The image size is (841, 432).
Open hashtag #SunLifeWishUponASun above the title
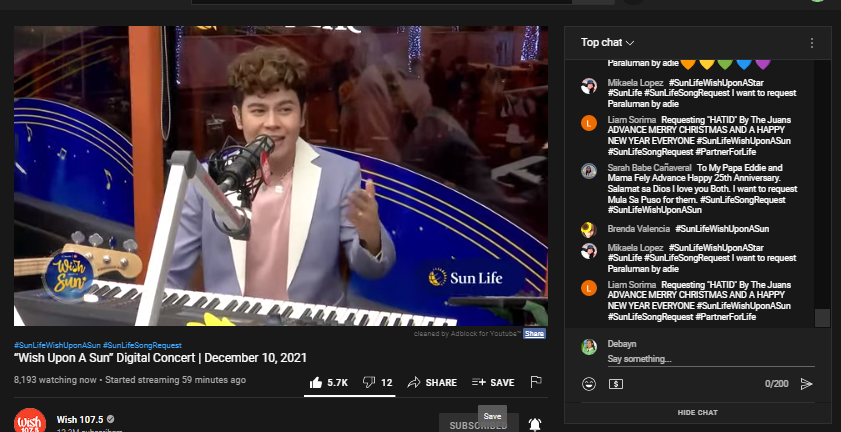(57, 345)
